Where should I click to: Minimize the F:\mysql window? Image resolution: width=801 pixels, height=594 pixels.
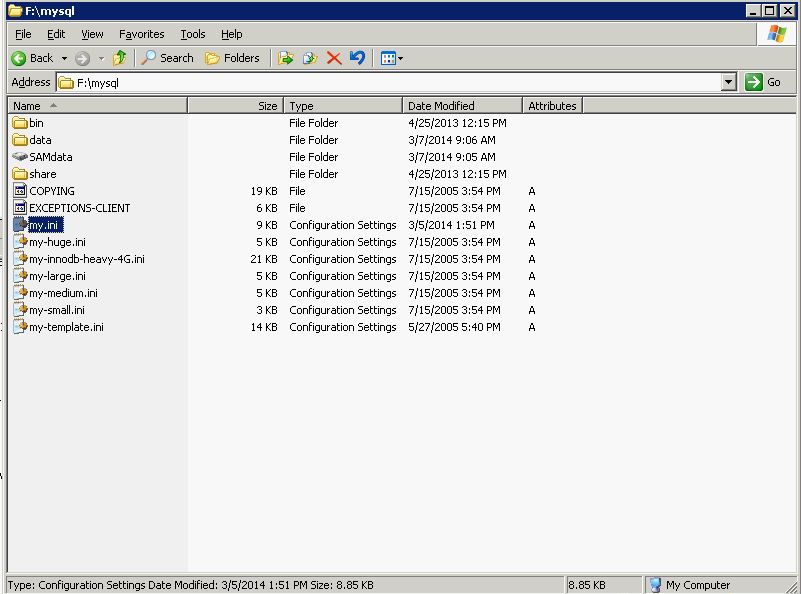(753, 10)
